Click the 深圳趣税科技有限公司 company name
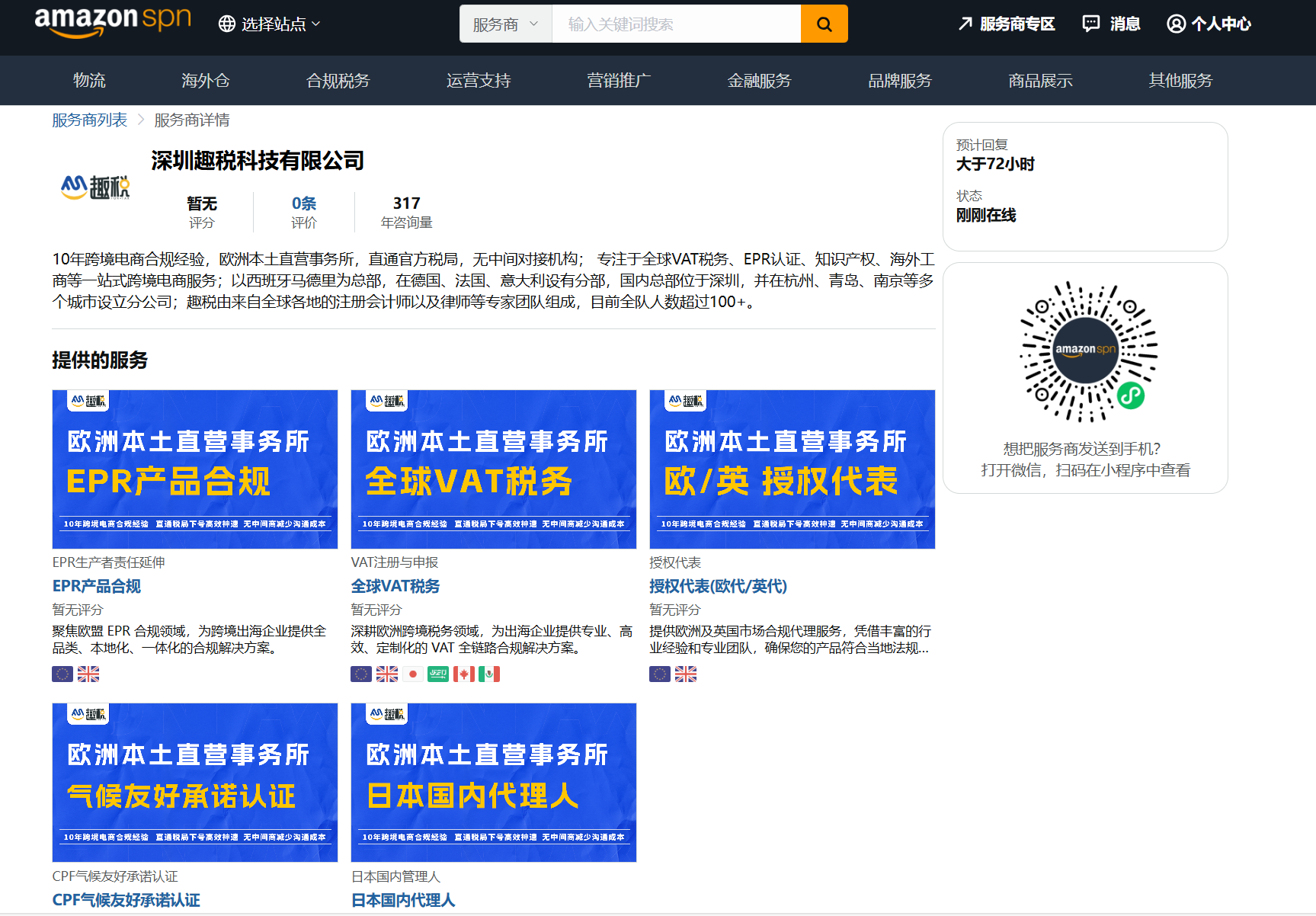 [258, 161]
